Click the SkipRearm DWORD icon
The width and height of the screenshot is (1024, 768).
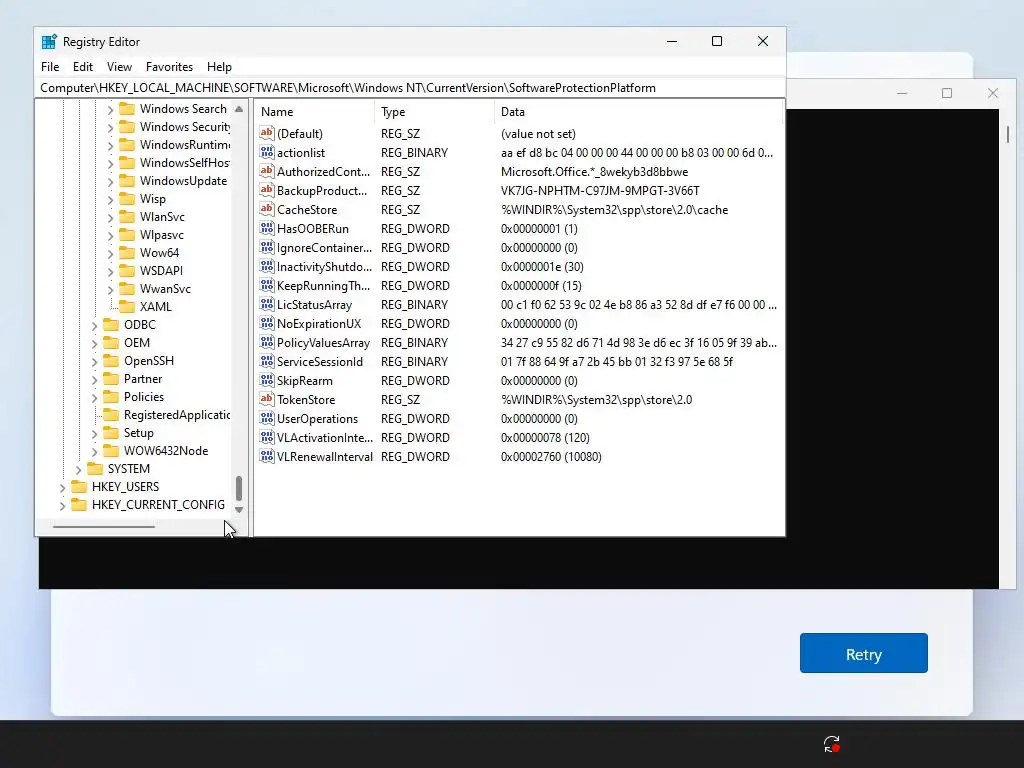[x=266, y=379]
